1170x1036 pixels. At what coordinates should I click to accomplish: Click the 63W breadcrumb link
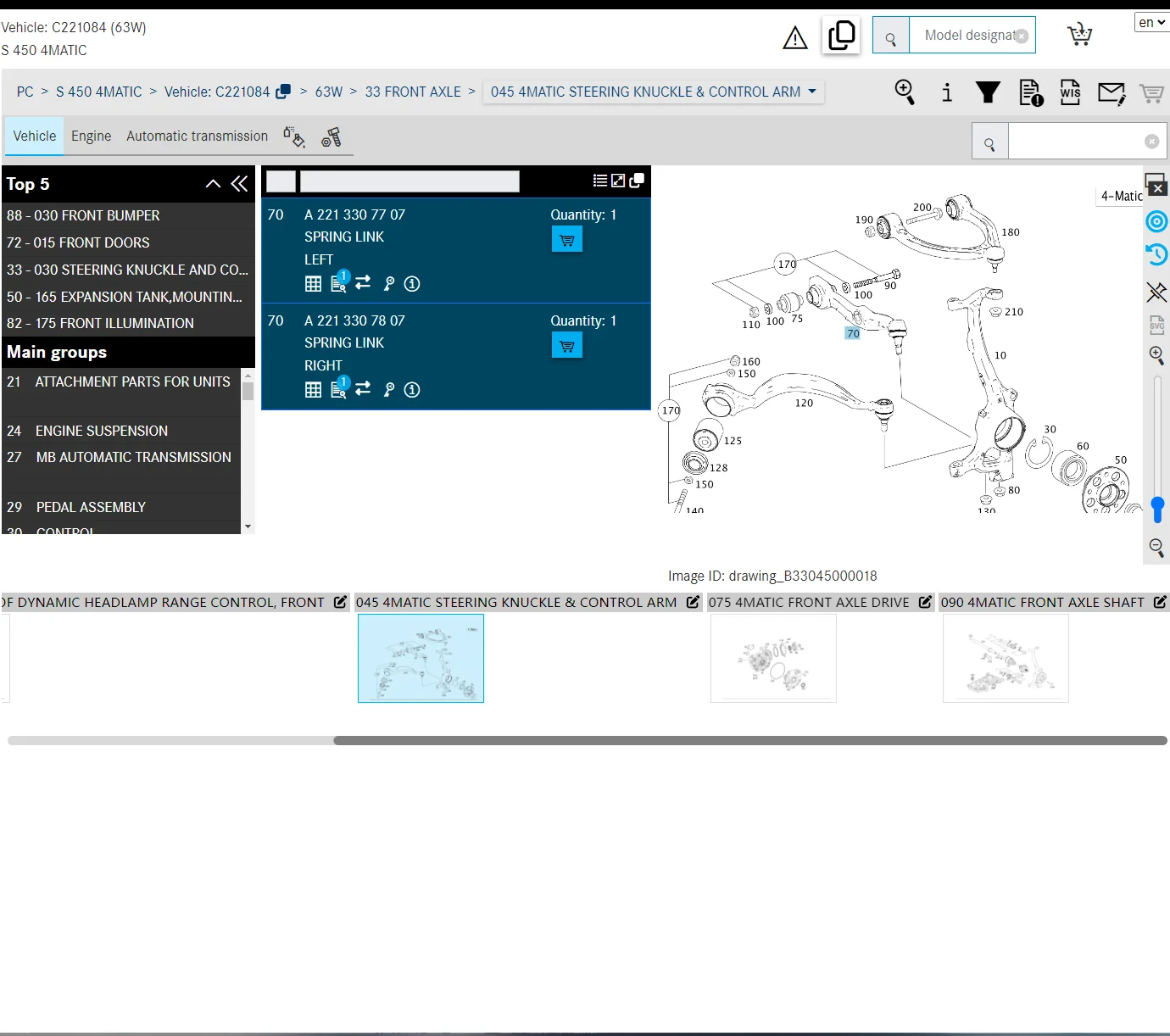point(329,92)
